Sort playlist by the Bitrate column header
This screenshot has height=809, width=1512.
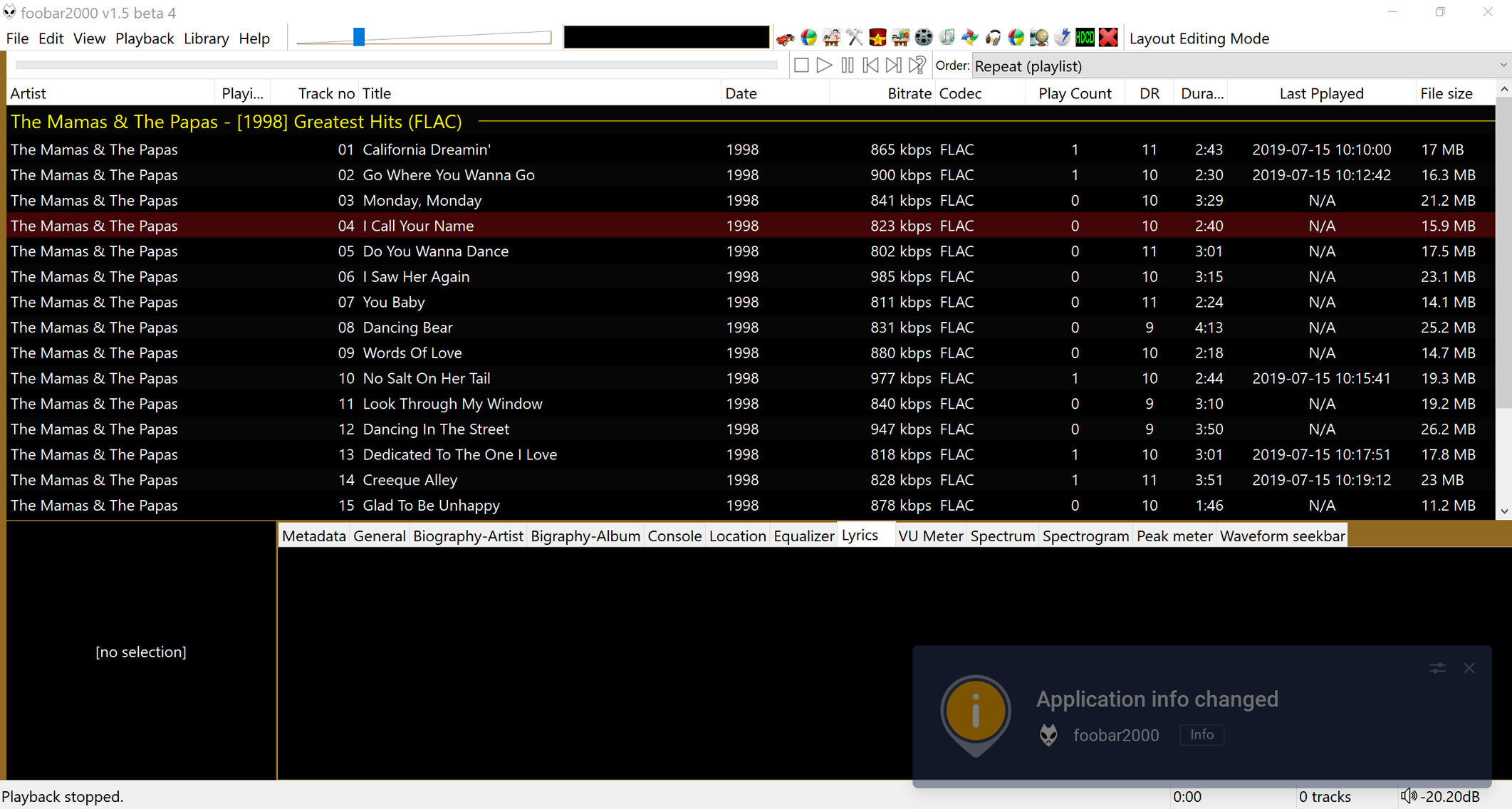click(x=882, y=93)
